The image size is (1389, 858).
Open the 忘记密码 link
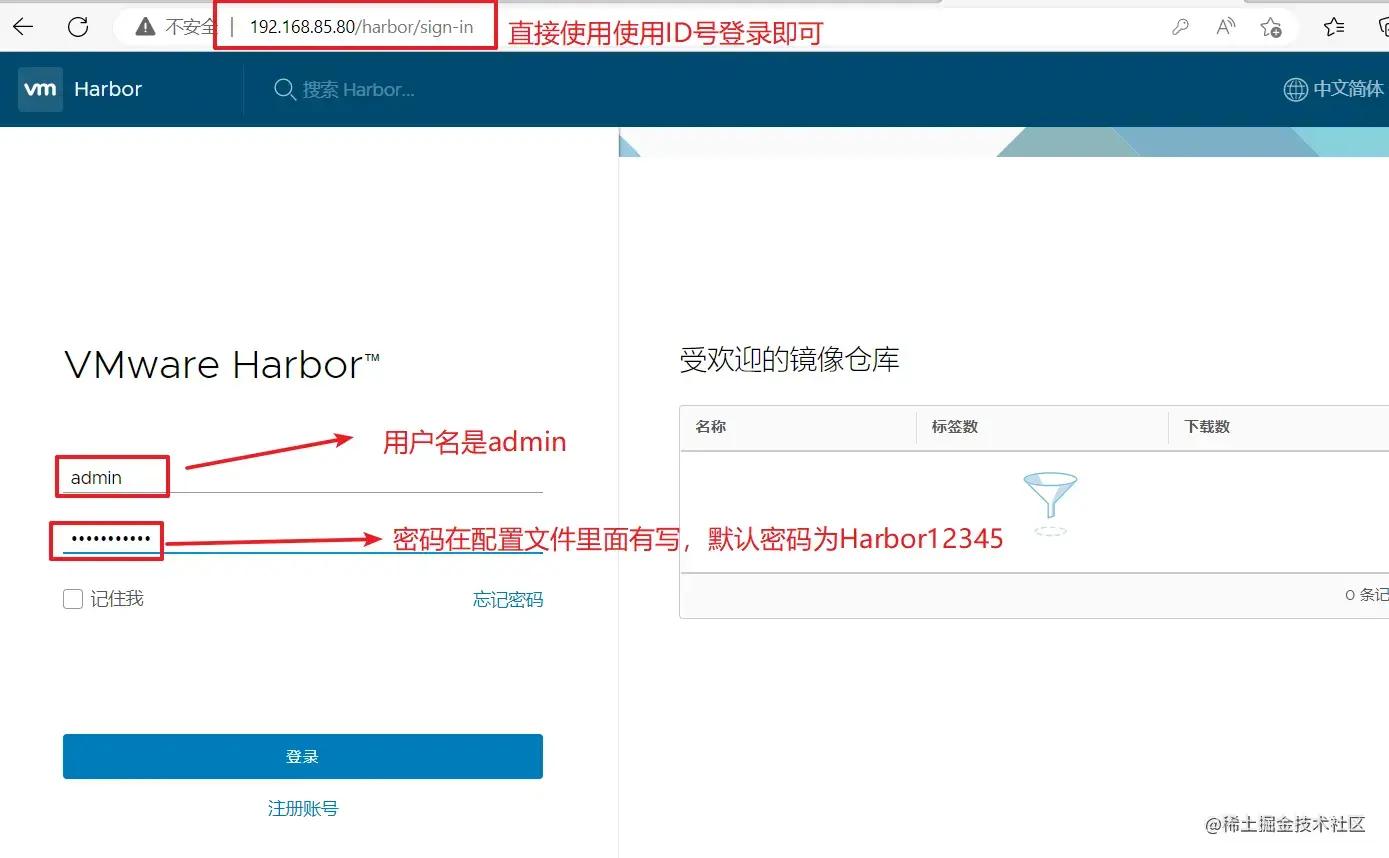(508, 599)
